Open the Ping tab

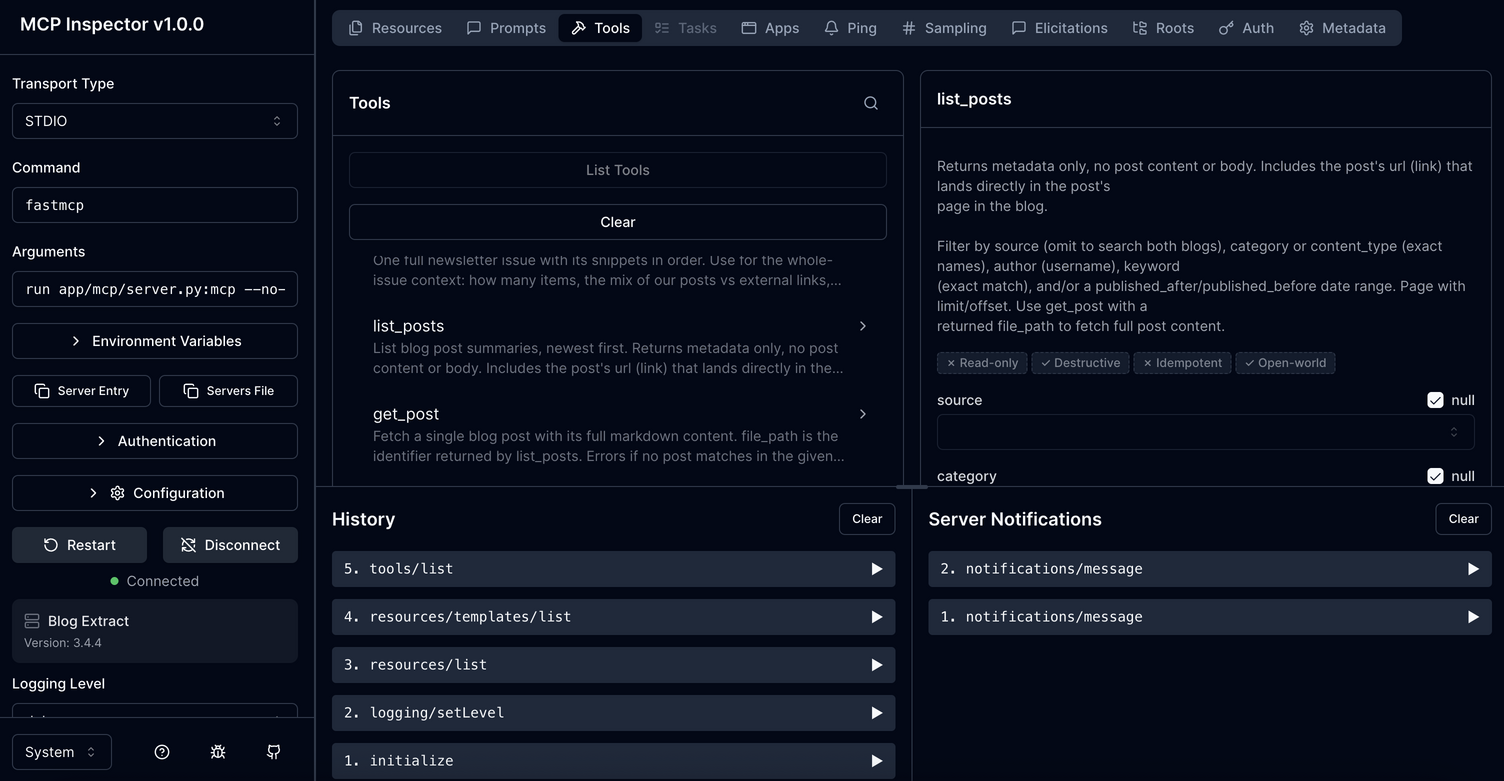coord(850,28)
